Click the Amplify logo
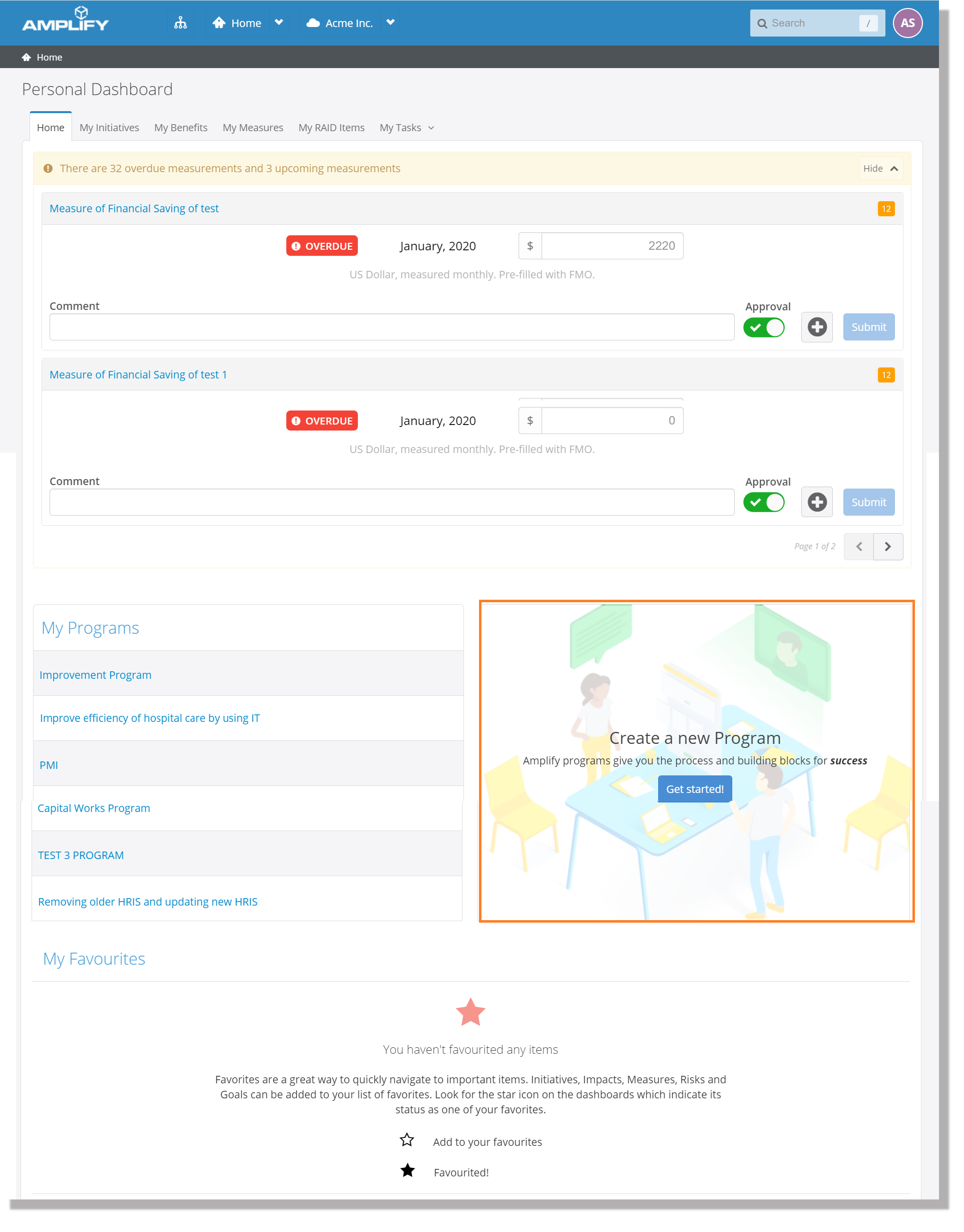964x1232 pixels. point(66,21)
